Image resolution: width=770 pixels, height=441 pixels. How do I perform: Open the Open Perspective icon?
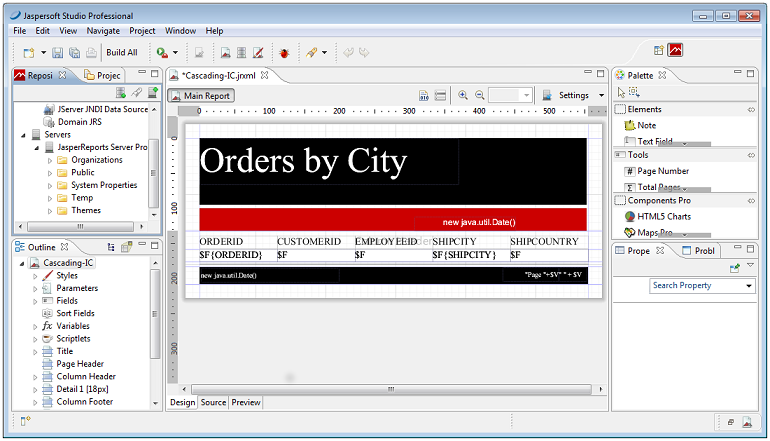point(659,50)
